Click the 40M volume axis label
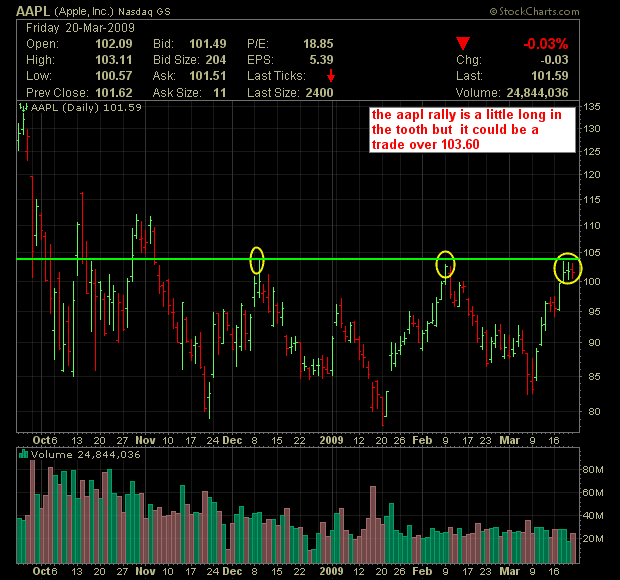 pyautogui.click(x=593, y=516)
